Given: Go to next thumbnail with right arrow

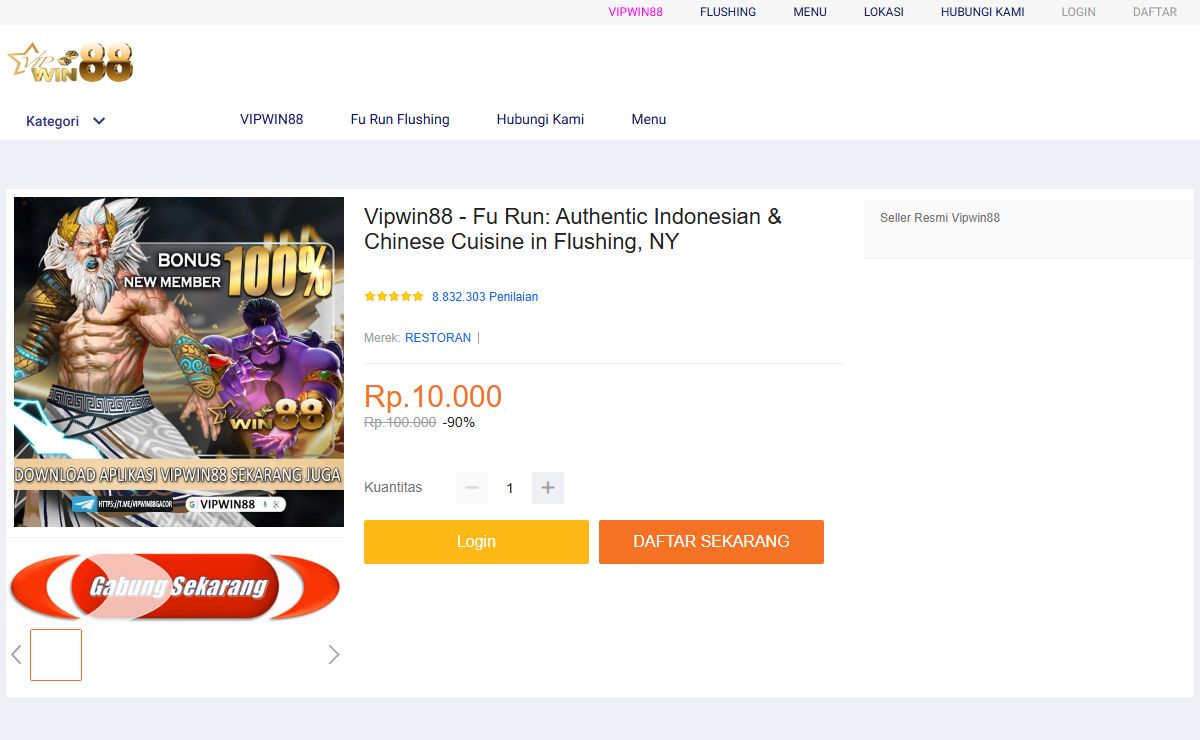Looking at the screenshot, I should click(334, 655).
